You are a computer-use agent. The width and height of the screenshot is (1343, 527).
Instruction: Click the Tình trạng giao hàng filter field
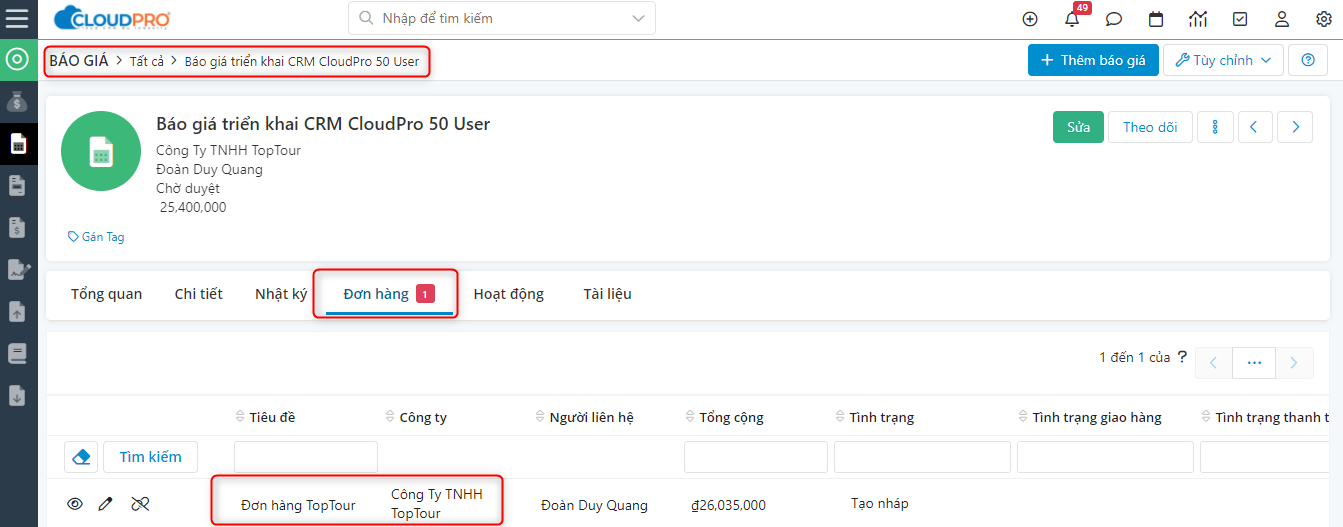tap(1105, 457)
